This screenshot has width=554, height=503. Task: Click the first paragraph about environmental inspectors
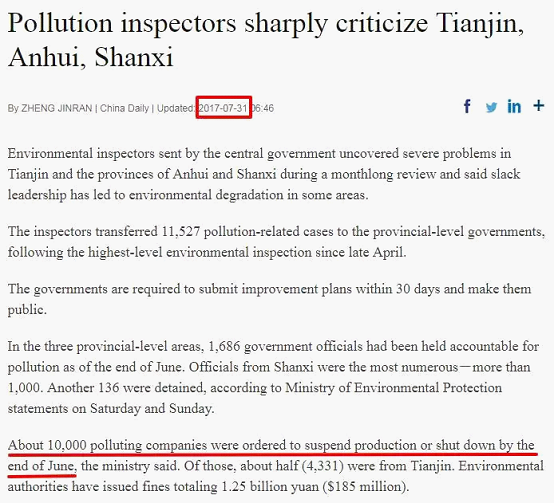coord(264,174)
